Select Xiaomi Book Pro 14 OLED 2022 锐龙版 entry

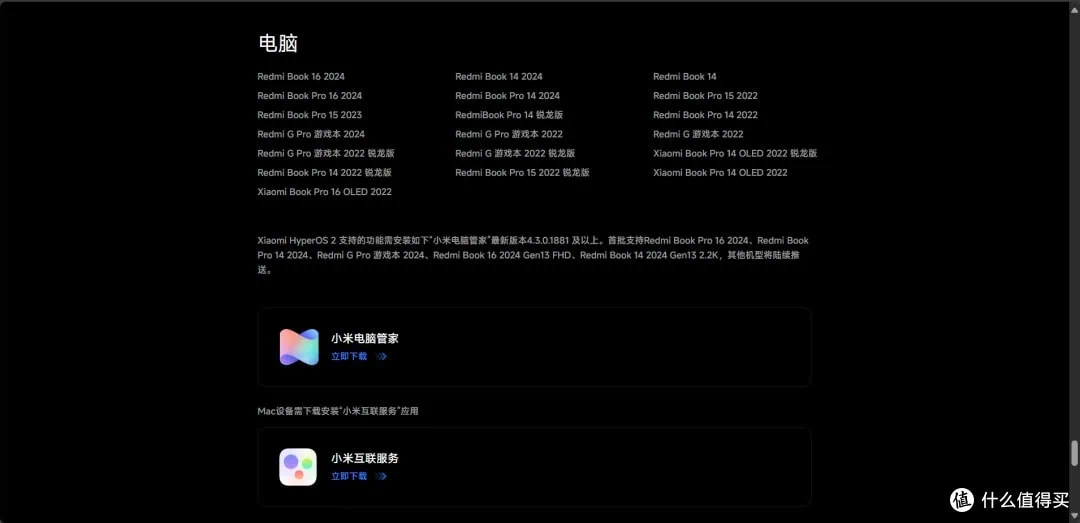[735, 154]
